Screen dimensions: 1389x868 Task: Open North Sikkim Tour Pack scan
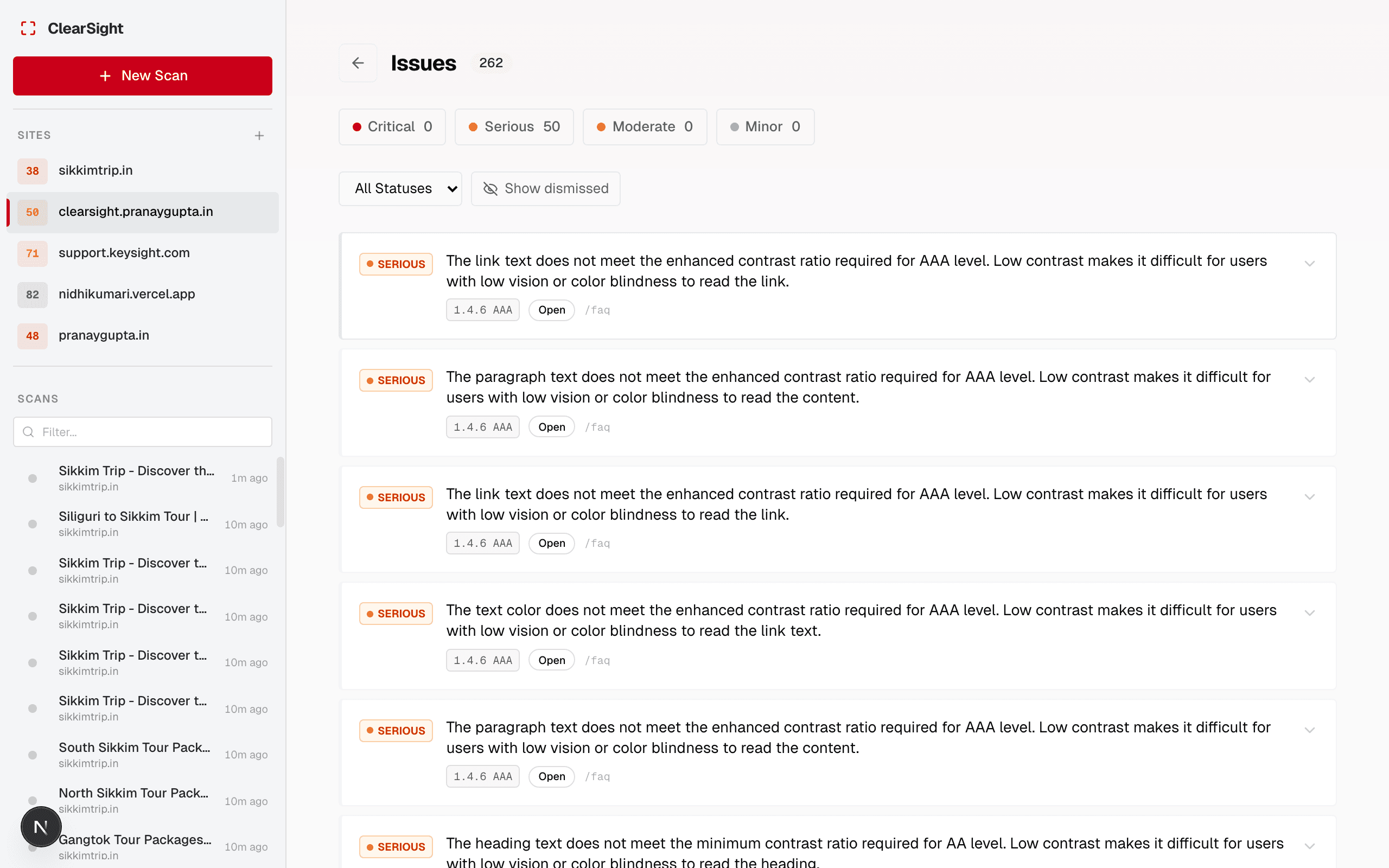pos(142,801)
